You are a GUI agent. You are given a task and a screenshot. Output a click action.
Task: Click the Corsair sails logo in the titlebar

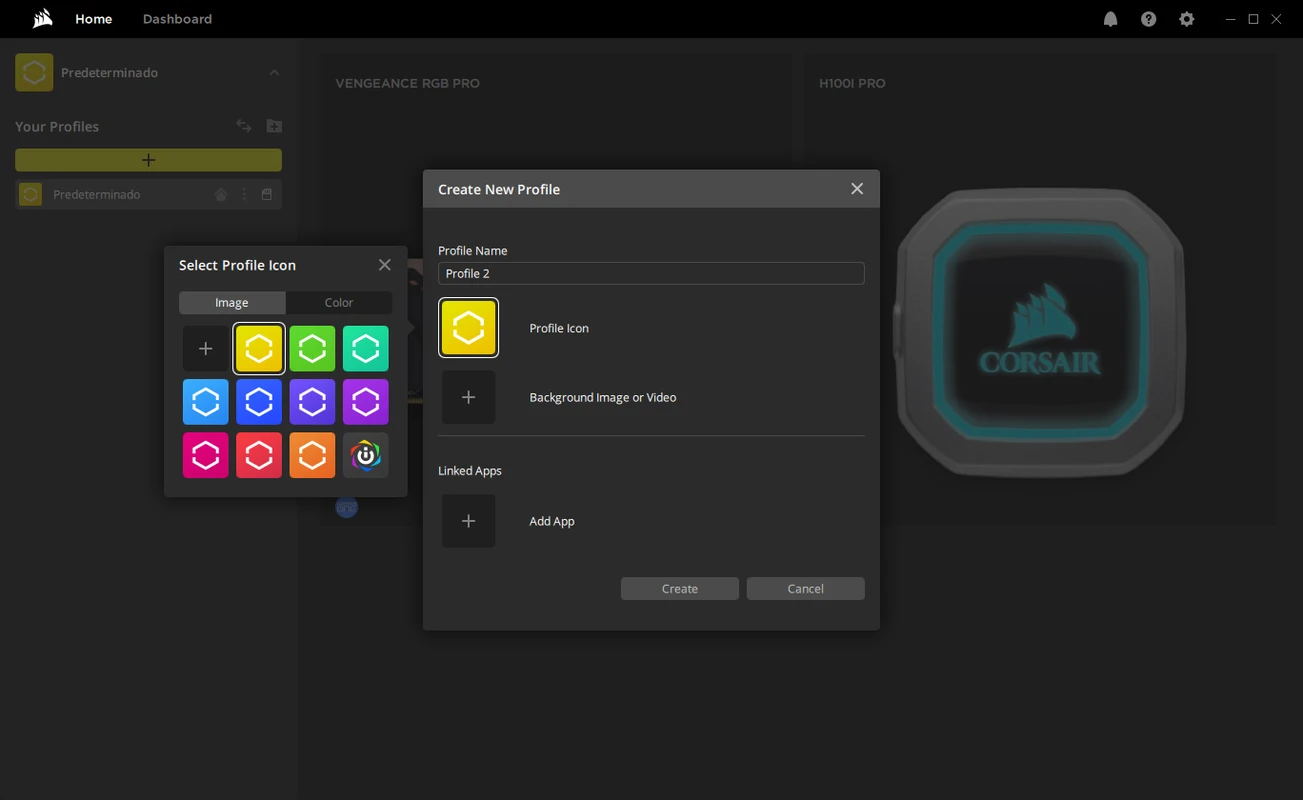[41, 18]
